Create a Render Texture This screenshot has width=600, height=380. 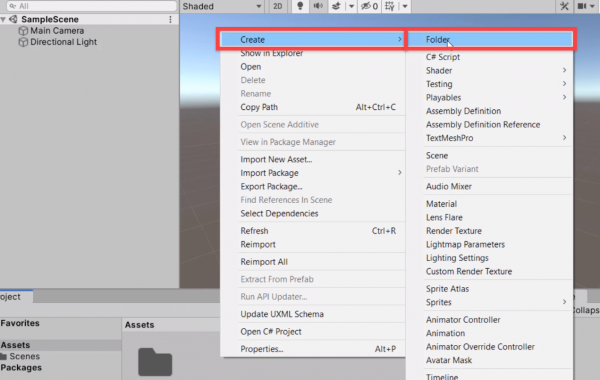click(454, 231)
